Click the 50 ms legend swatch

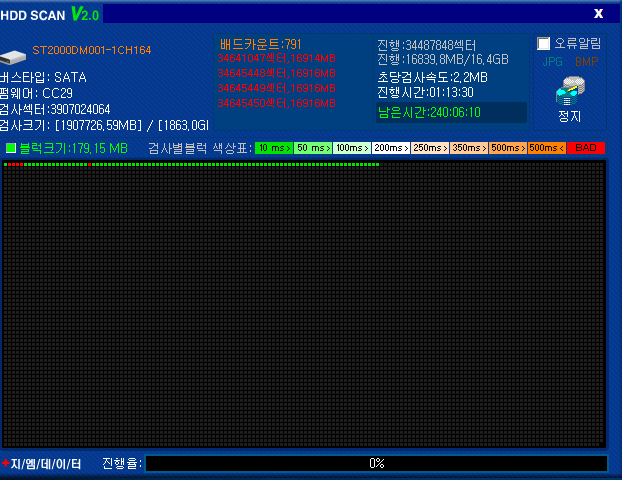coord(312,148)
